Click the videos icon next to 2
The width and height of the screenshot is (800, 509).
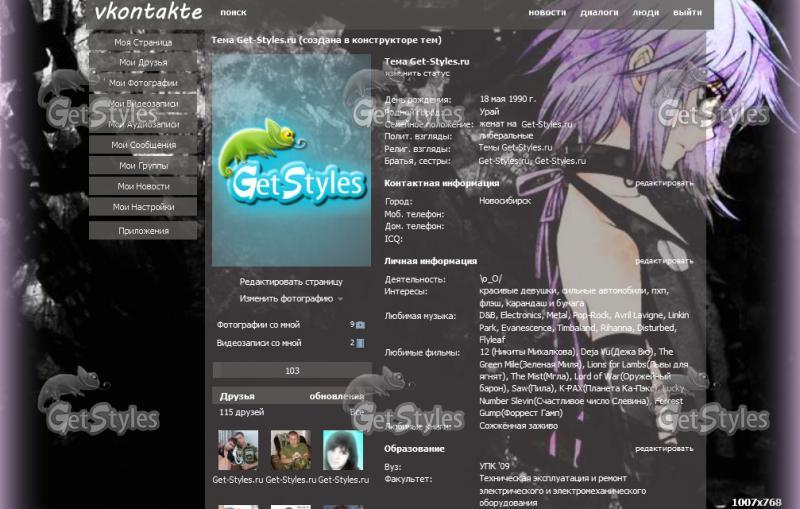[360, 343]
